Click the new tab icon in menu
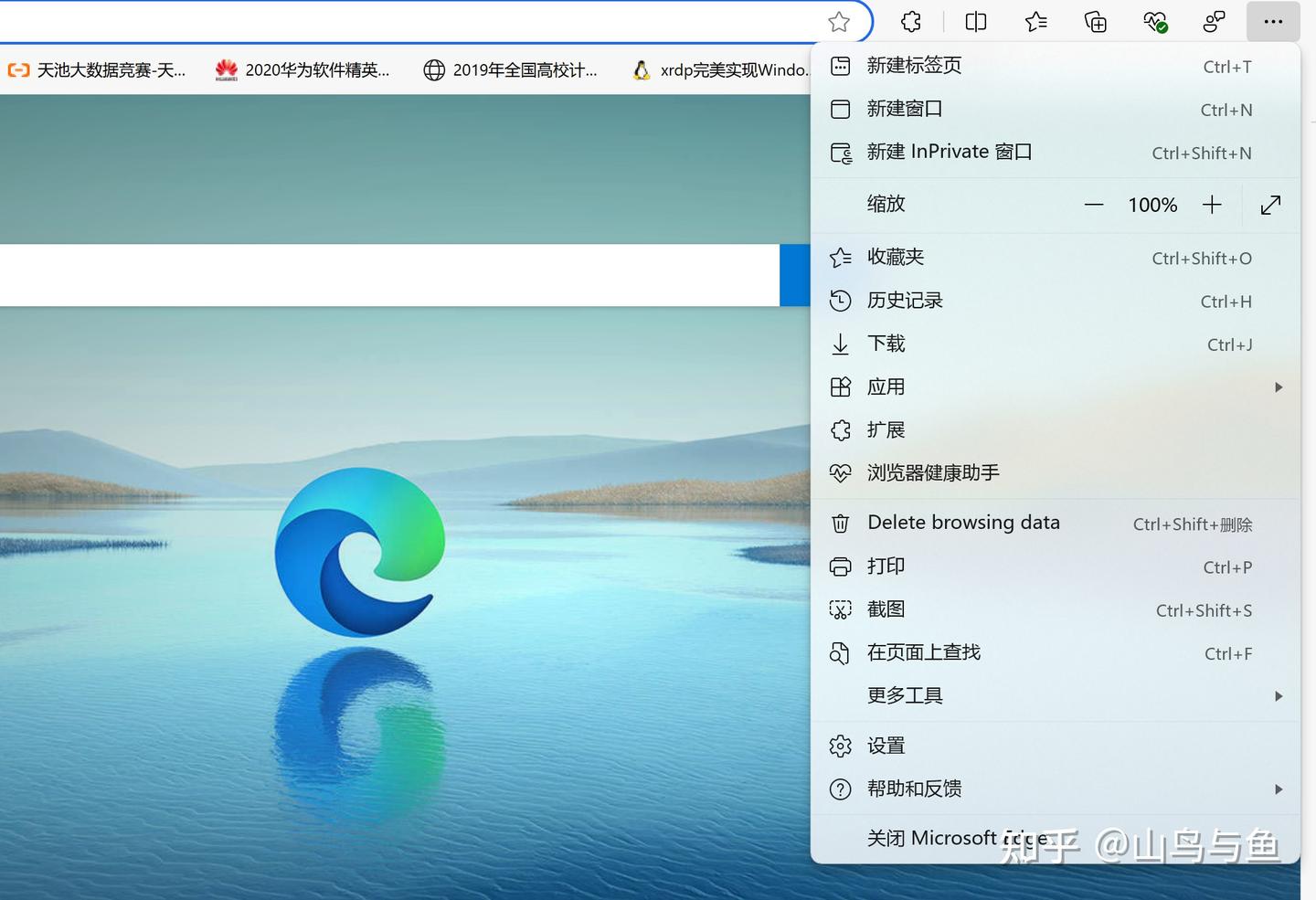Image resolution: width=1316 pixels, height=900 pixels. (x=840, y=66)
